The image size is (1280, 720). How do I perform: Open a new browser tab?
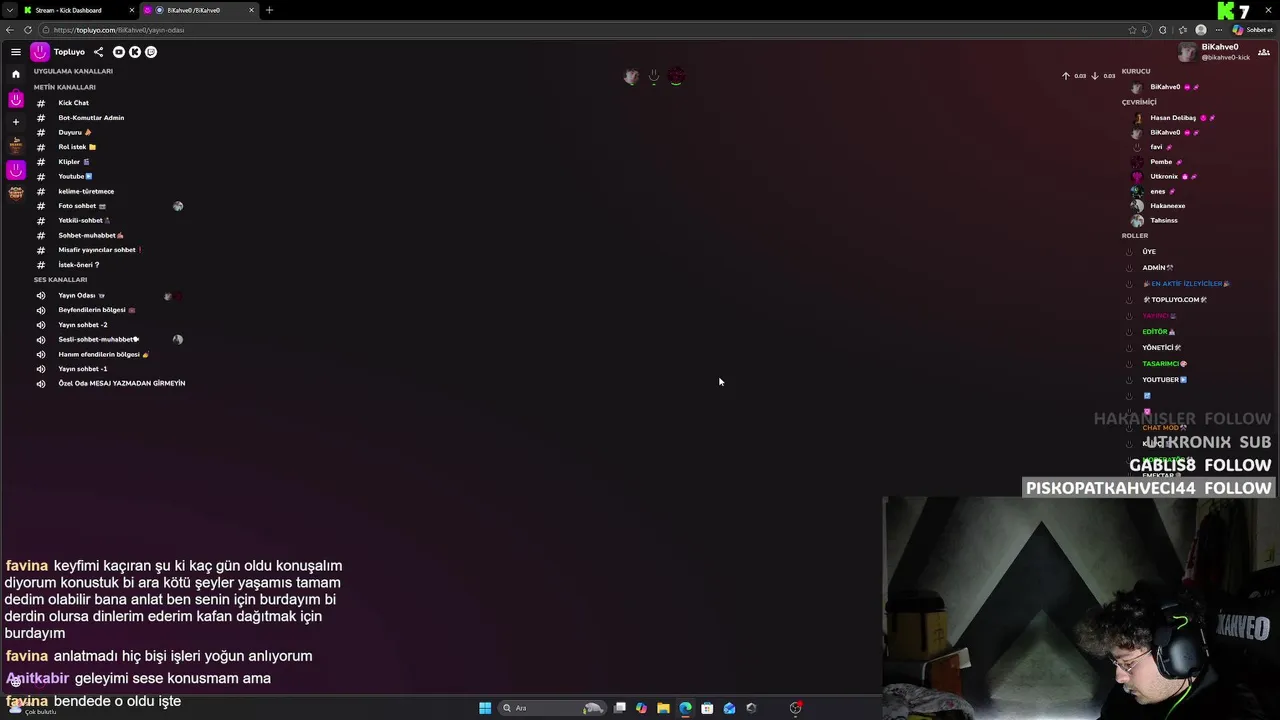[x=269, y=10]
